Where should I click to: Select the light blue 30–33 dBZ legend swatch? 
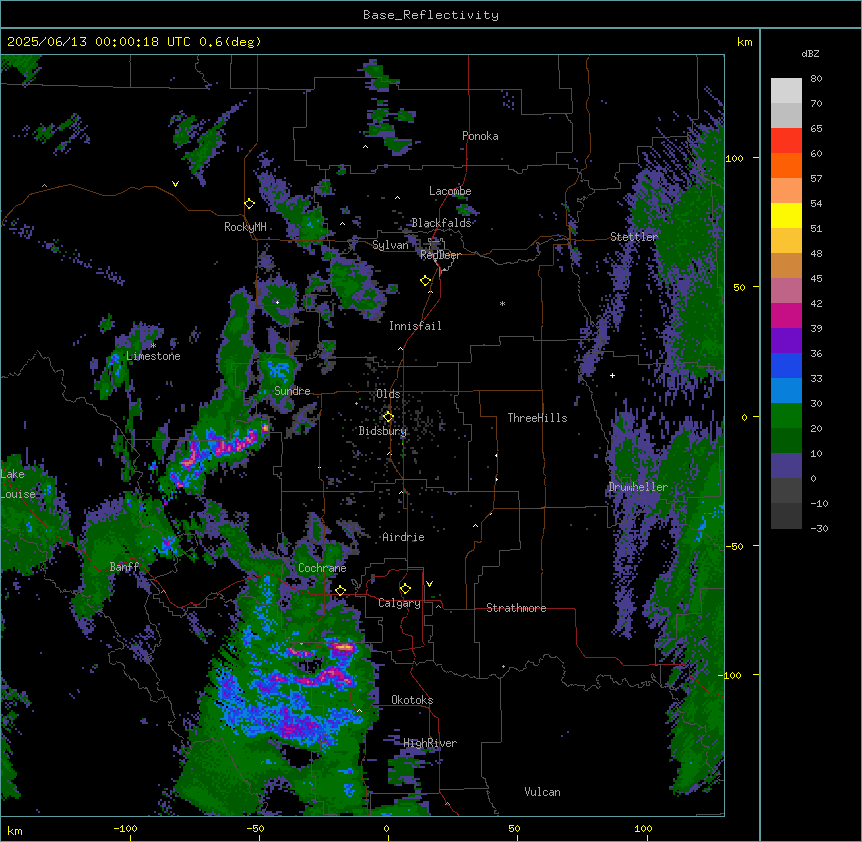pos(786,391)
